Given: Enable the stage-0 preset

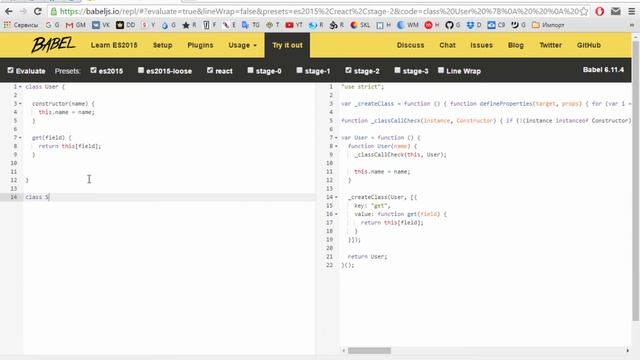Looking at the screenshot, I should click(251, 70).
